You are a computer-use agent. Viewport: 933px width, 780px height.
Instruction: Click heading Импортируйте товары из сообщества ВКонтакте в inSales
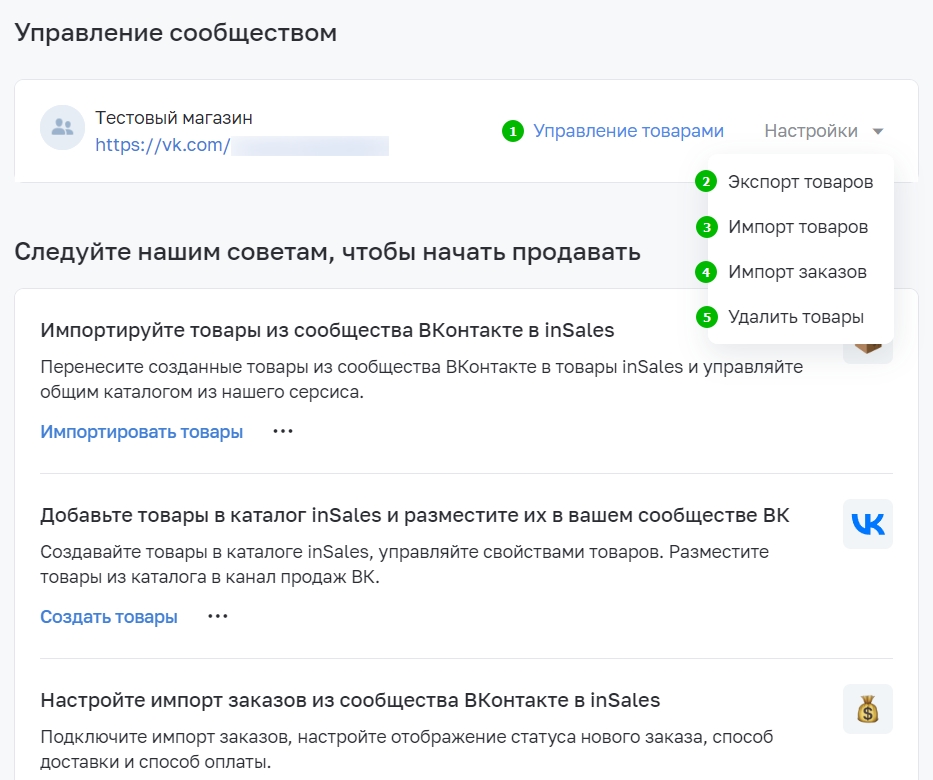327,330
